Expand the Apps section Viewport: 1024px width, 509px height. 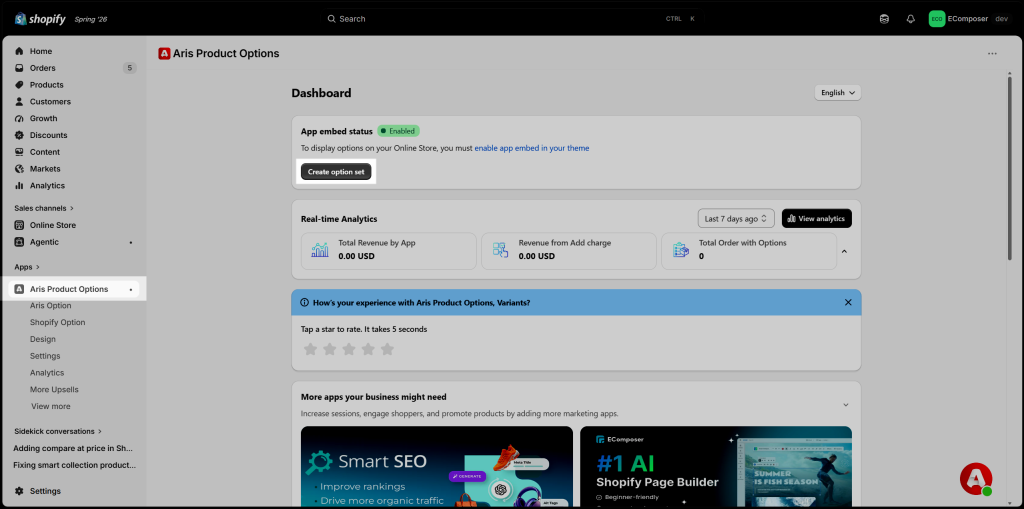(27, 267)
